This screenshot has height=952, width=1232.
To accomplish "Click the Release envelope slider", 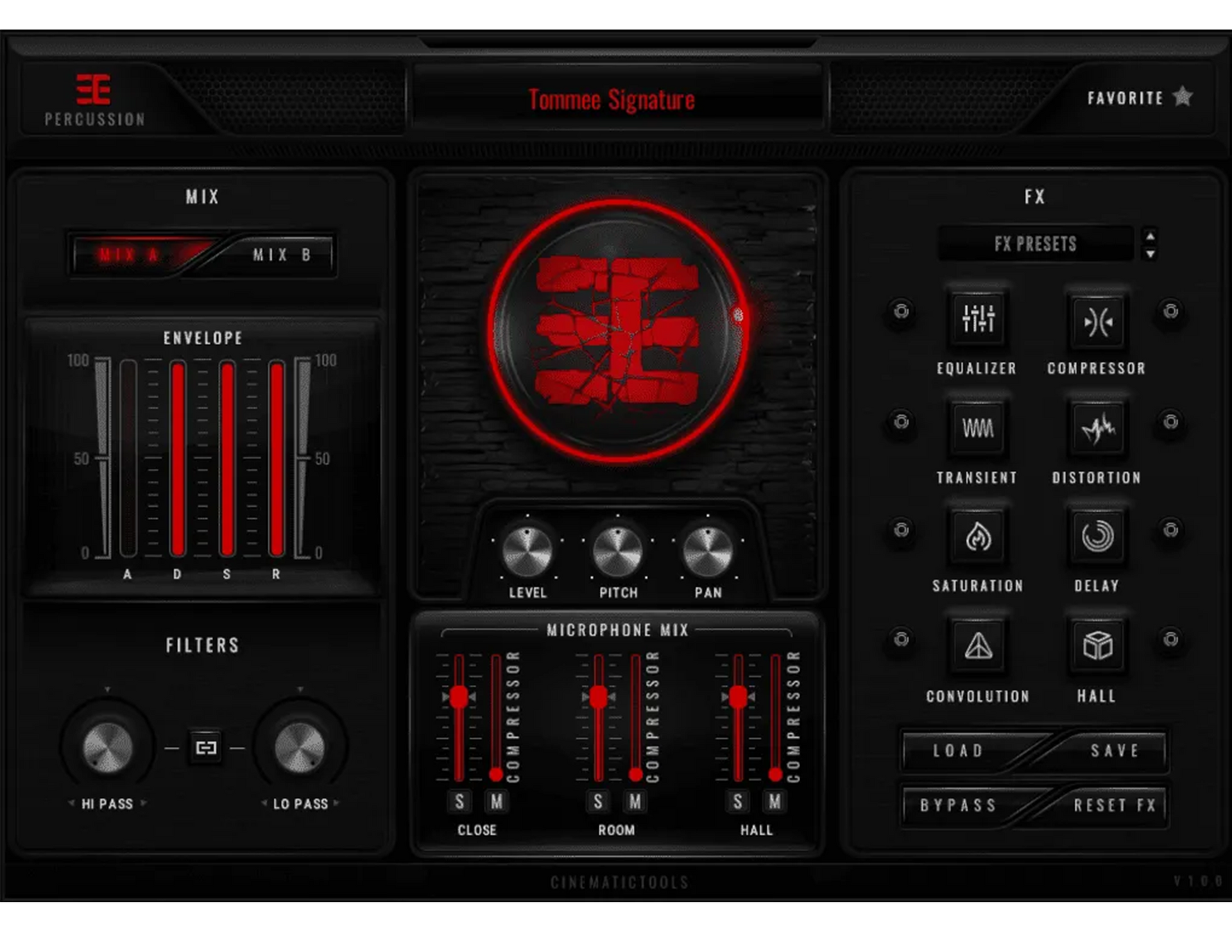I will (277, 458).
